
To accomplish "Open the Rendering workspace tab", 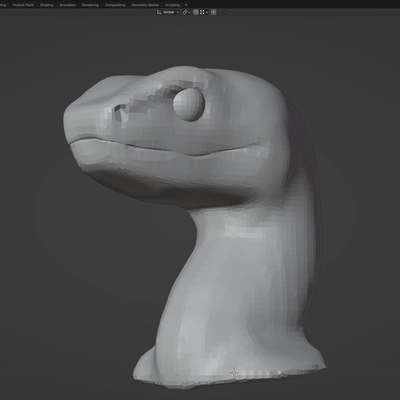I will 90,5.
